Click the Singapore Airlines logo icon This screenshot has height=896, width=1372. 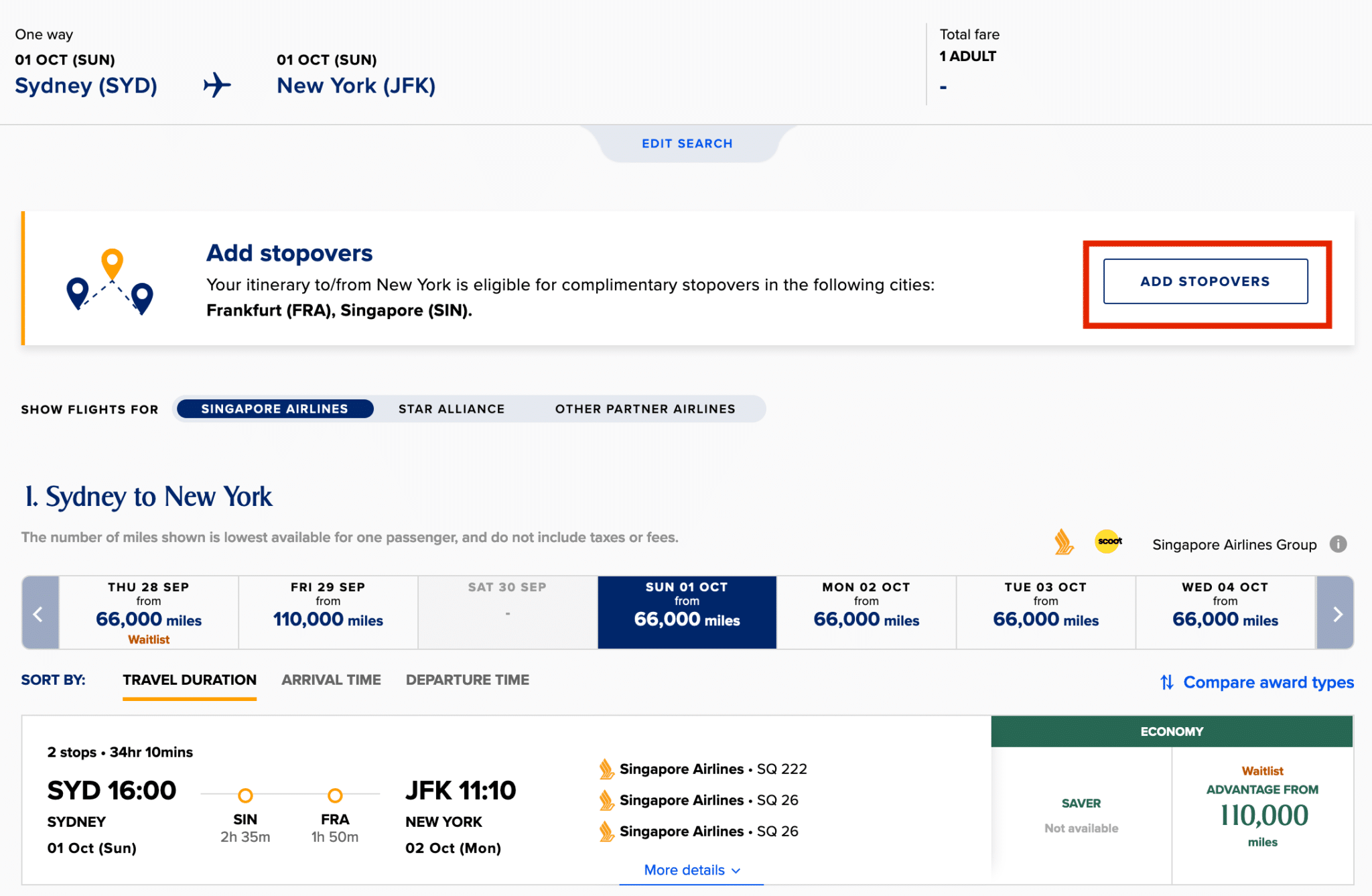[x=1063, y=542]
